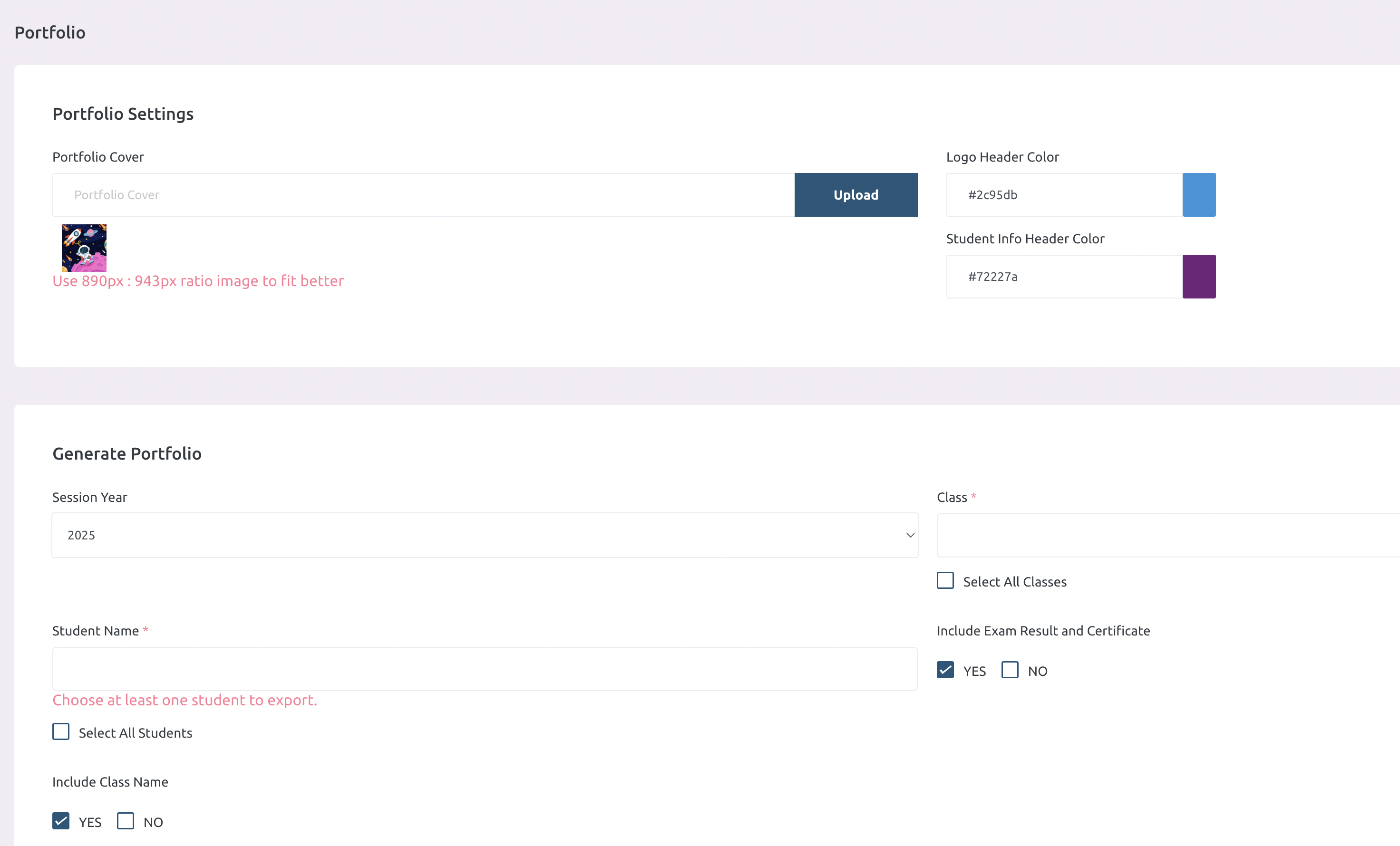This screenshot has height=846, width=1400.
Task: Check Select All Students
Action: click(x=61, y=731)
